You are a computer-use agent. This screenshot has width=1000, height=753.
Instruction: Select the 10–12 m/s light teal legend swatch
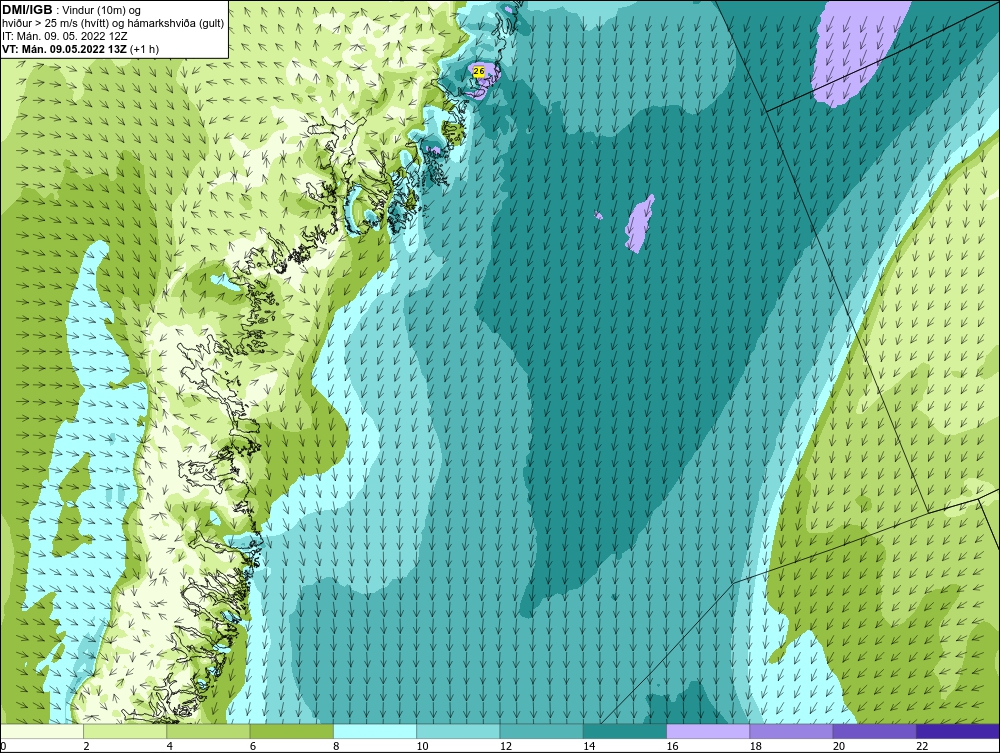point(458,731)
